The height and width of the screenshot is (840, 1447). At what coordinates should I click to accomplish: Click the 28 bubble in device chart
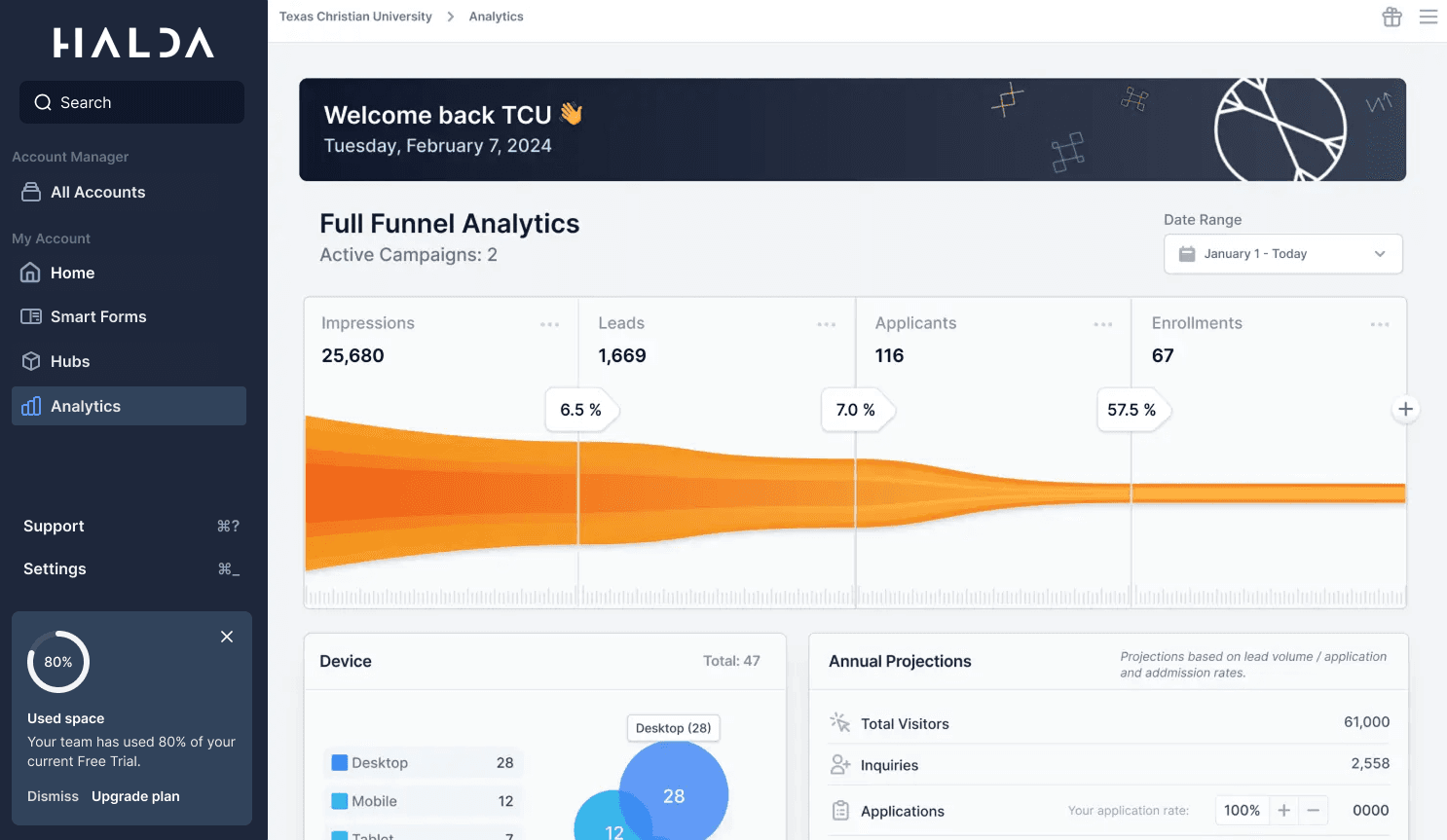click(x=674, y=795)
